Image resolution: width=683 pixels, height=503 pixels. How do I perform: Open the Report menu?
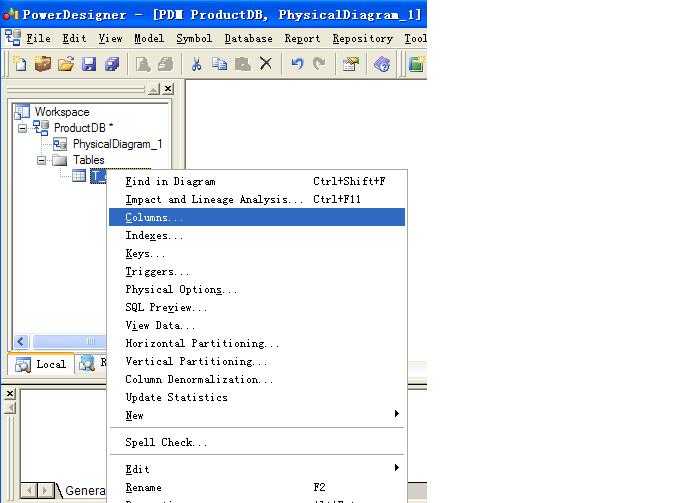tap(302, 39)
